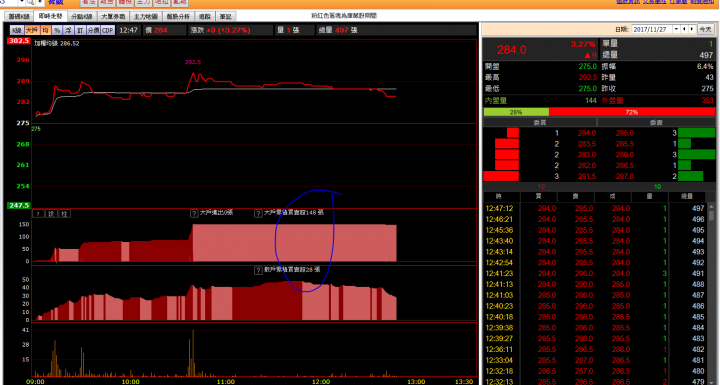This screenshot has height=385, width=720.
Task: Go to previous date with left arrow
Action: (685, 29)
